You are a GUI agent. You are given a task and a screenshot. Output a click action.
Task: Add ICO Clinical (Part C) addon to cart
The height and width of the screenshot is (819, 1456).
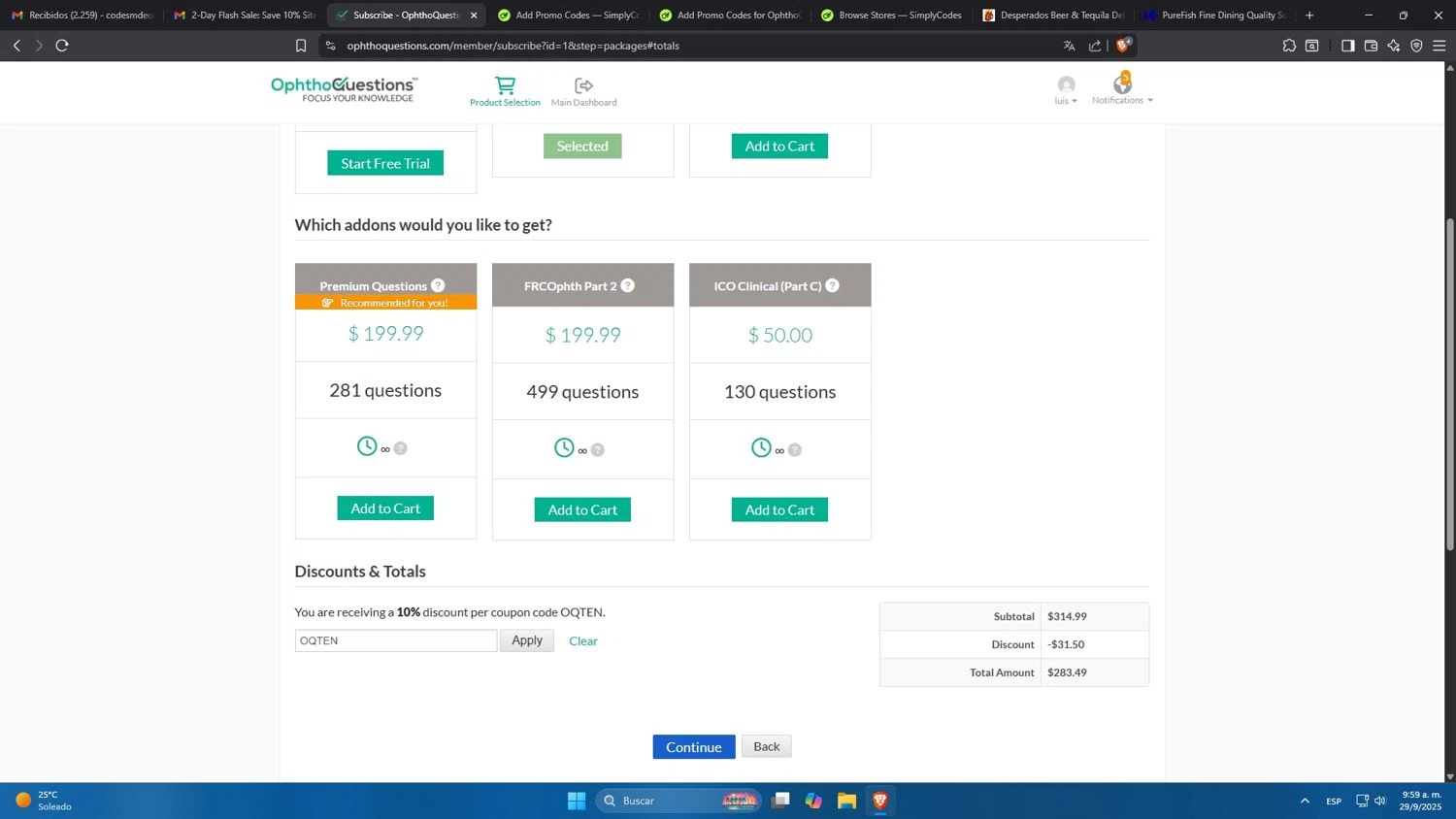779,509
